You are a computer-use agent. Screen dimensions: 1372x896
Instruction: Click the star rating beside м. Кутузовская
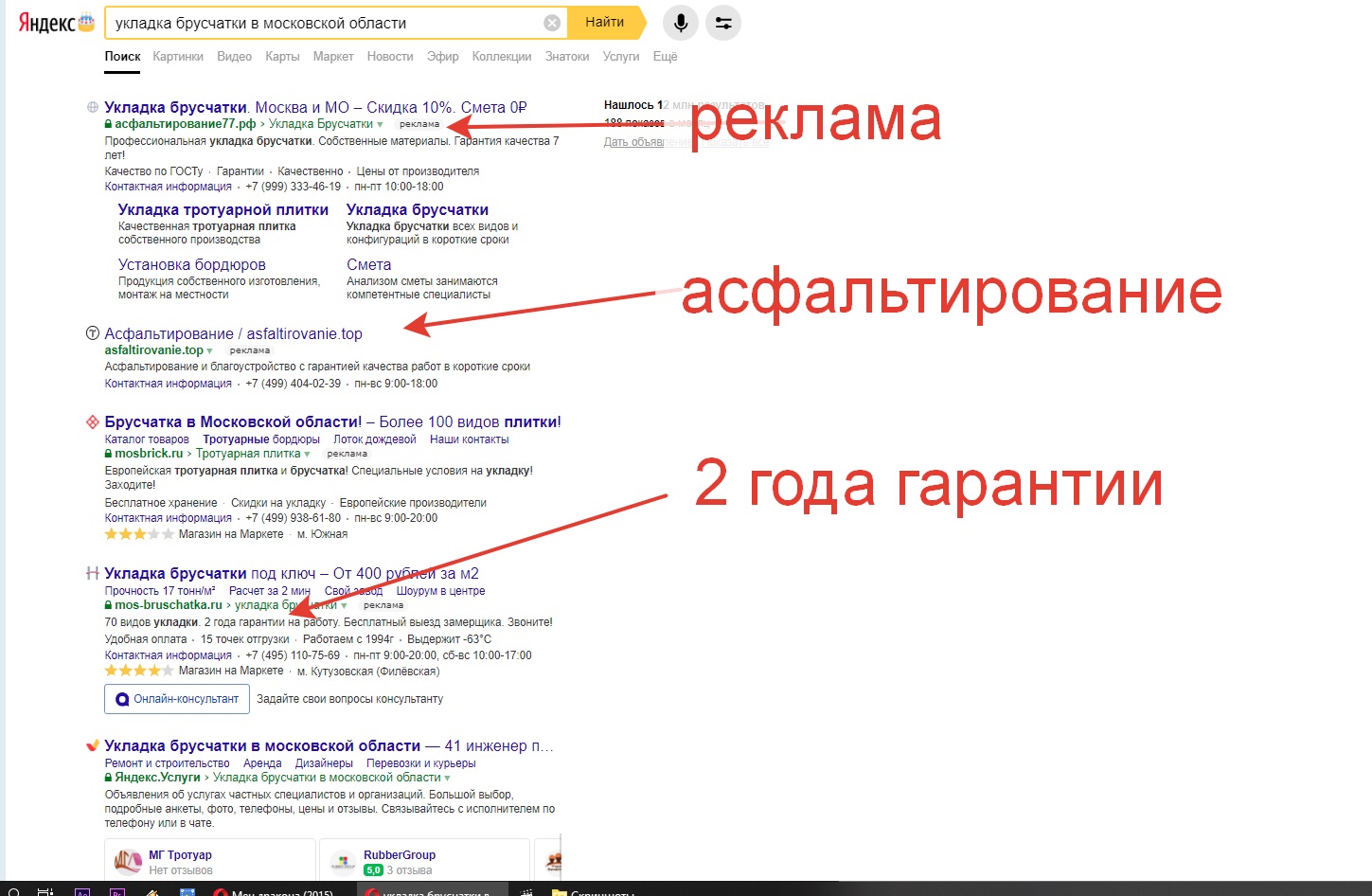tap(139, 671)
